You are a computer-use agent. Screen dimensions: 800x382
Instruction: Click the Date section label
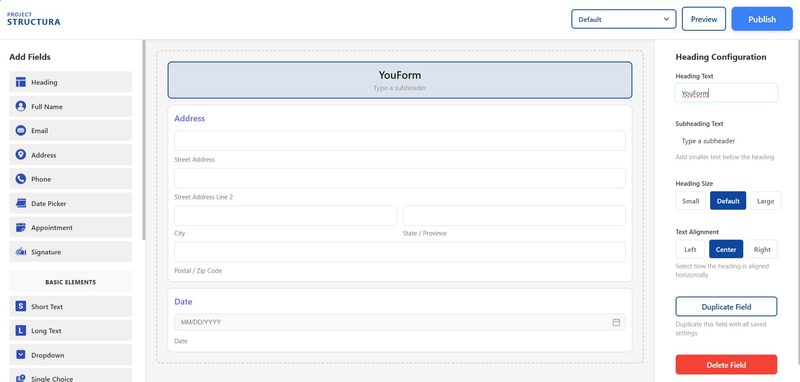point(183,301)
